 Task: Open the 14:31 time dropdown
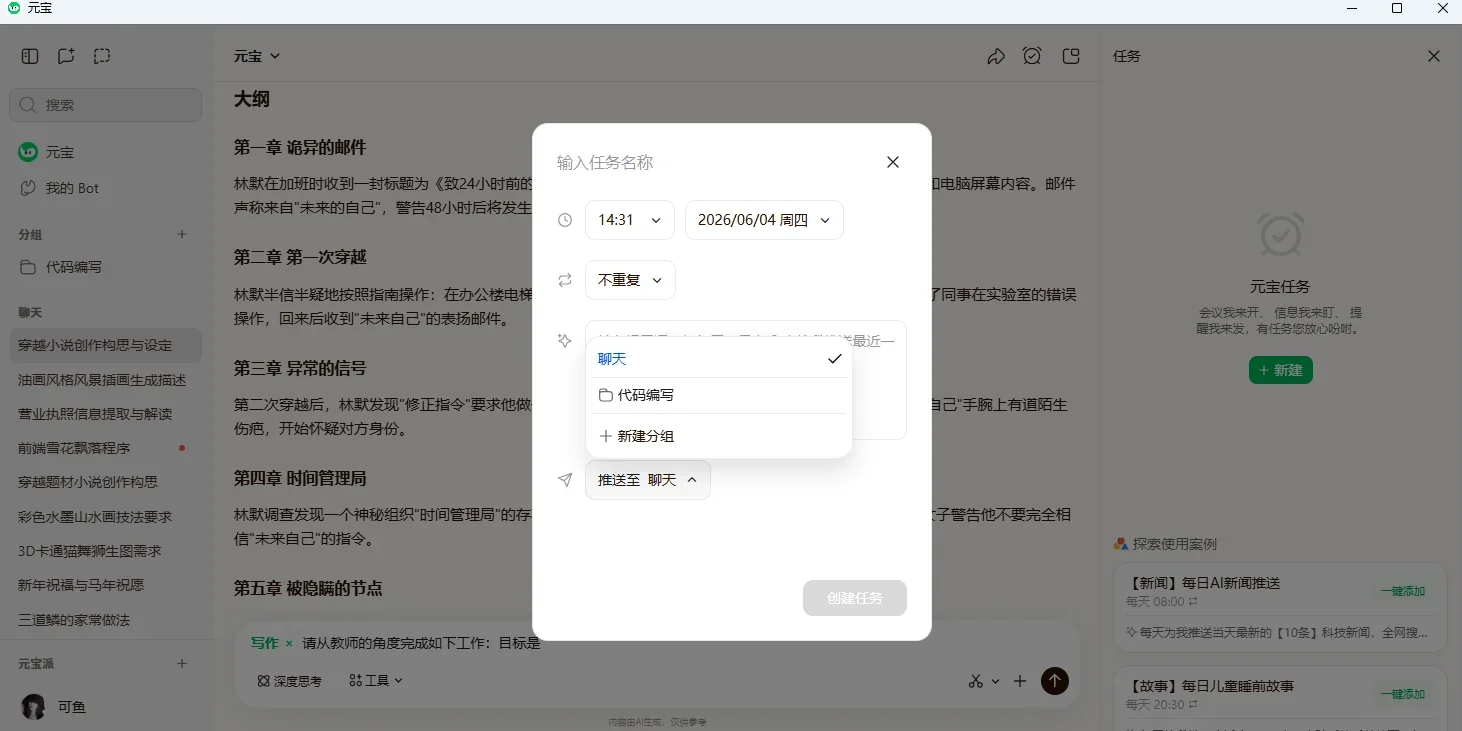tap(630, 220)
